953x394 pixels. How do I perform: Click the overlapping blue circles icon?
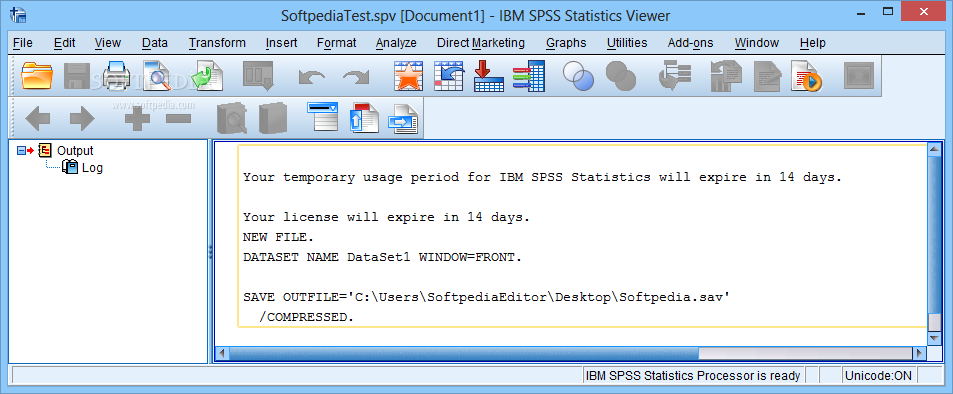[x=578, y=76]
